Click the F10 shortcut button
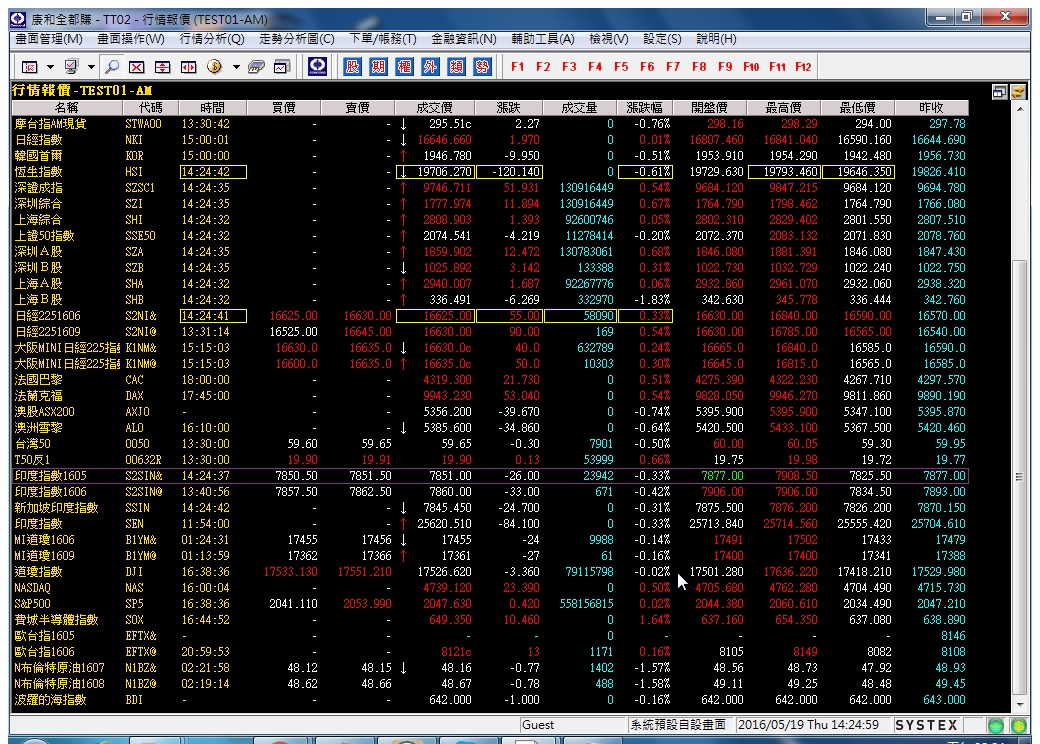Image resolution: width=1040 pixels, height=744 pixels. [751, 67]
